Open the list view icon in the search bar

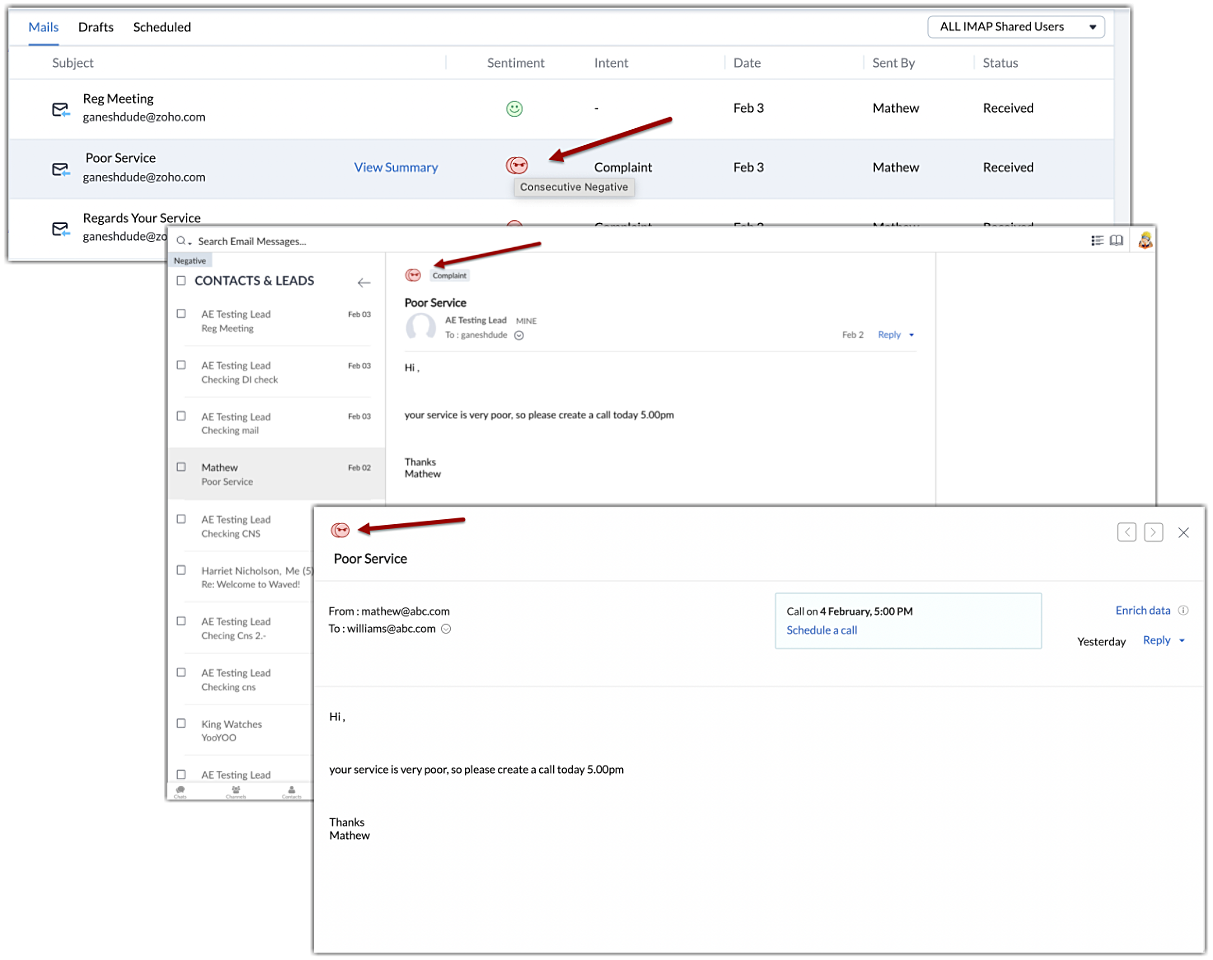[1097, 241]
